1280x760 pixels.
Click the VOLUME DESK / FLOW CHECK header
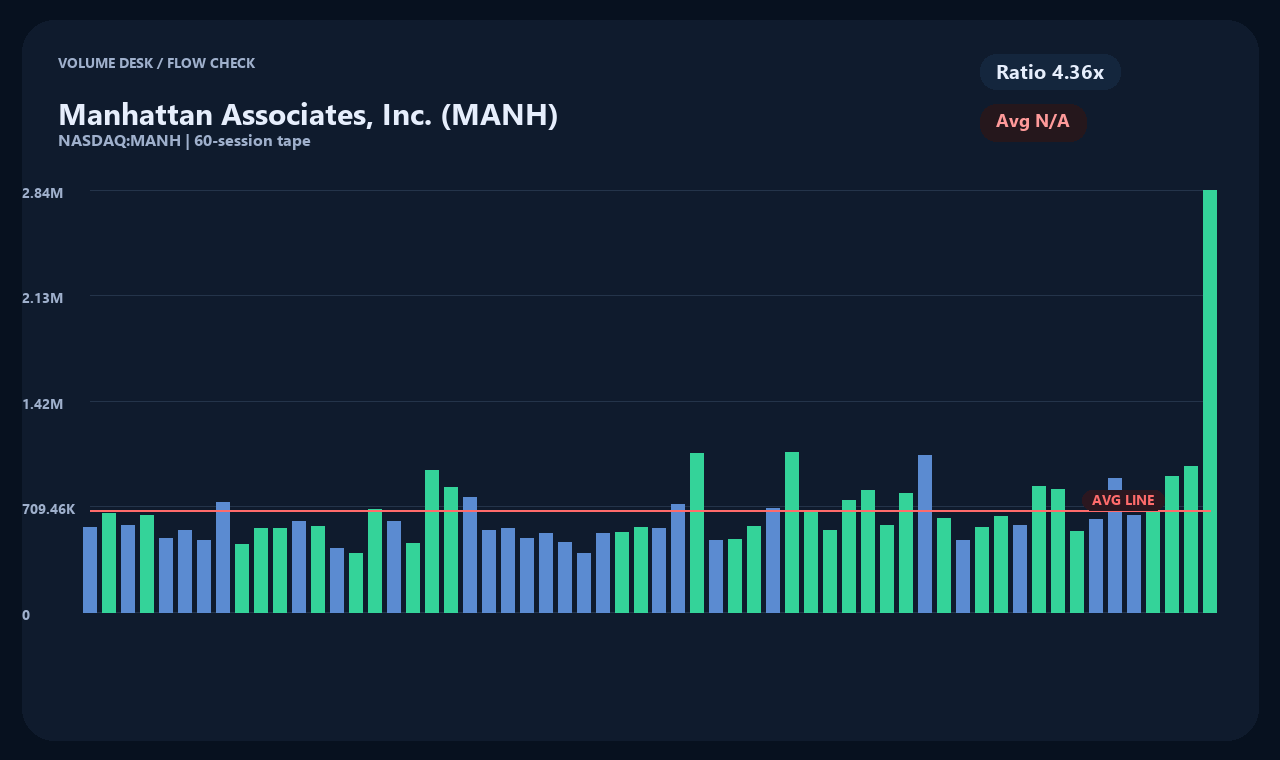(x=156, y=63)
